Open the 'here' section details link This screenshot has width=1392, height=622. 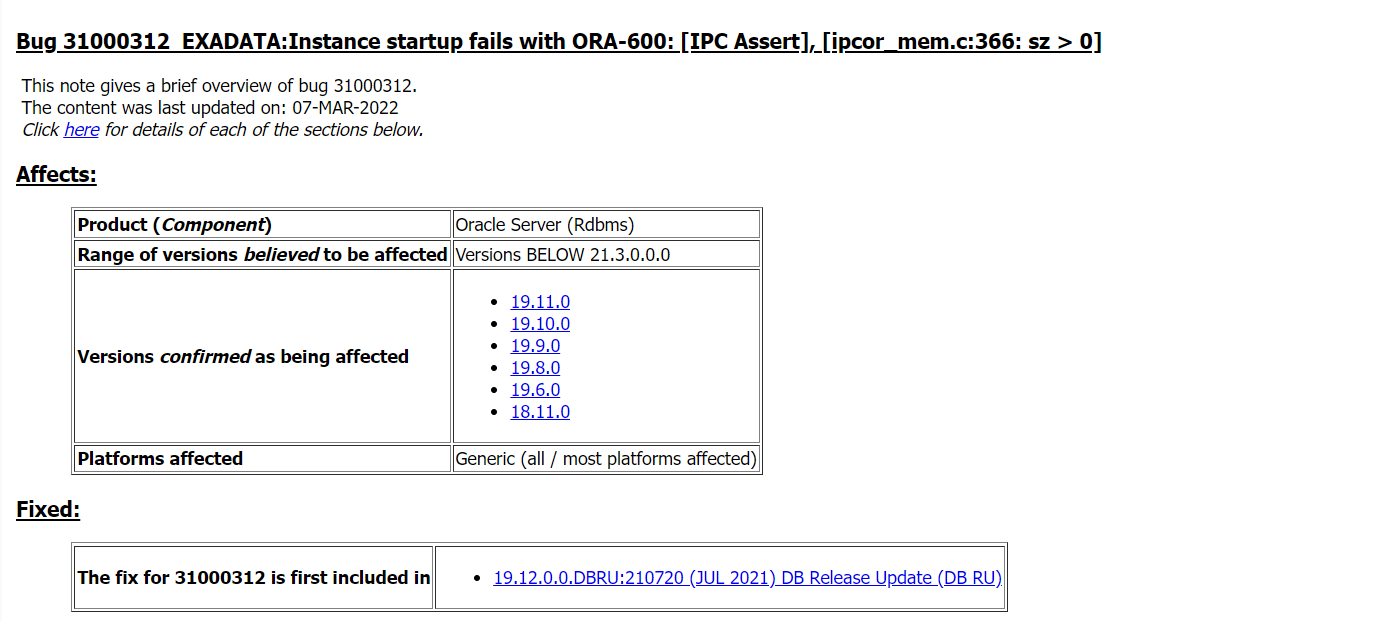pos(81,130)
